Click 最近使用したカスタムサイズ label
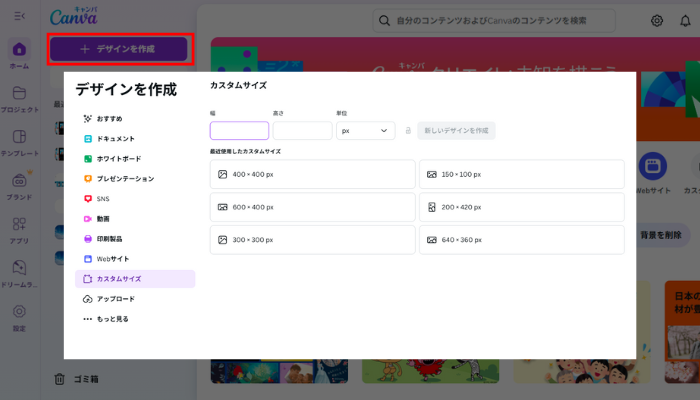Viewport: 700px width, 400px height. click(245, 151)
